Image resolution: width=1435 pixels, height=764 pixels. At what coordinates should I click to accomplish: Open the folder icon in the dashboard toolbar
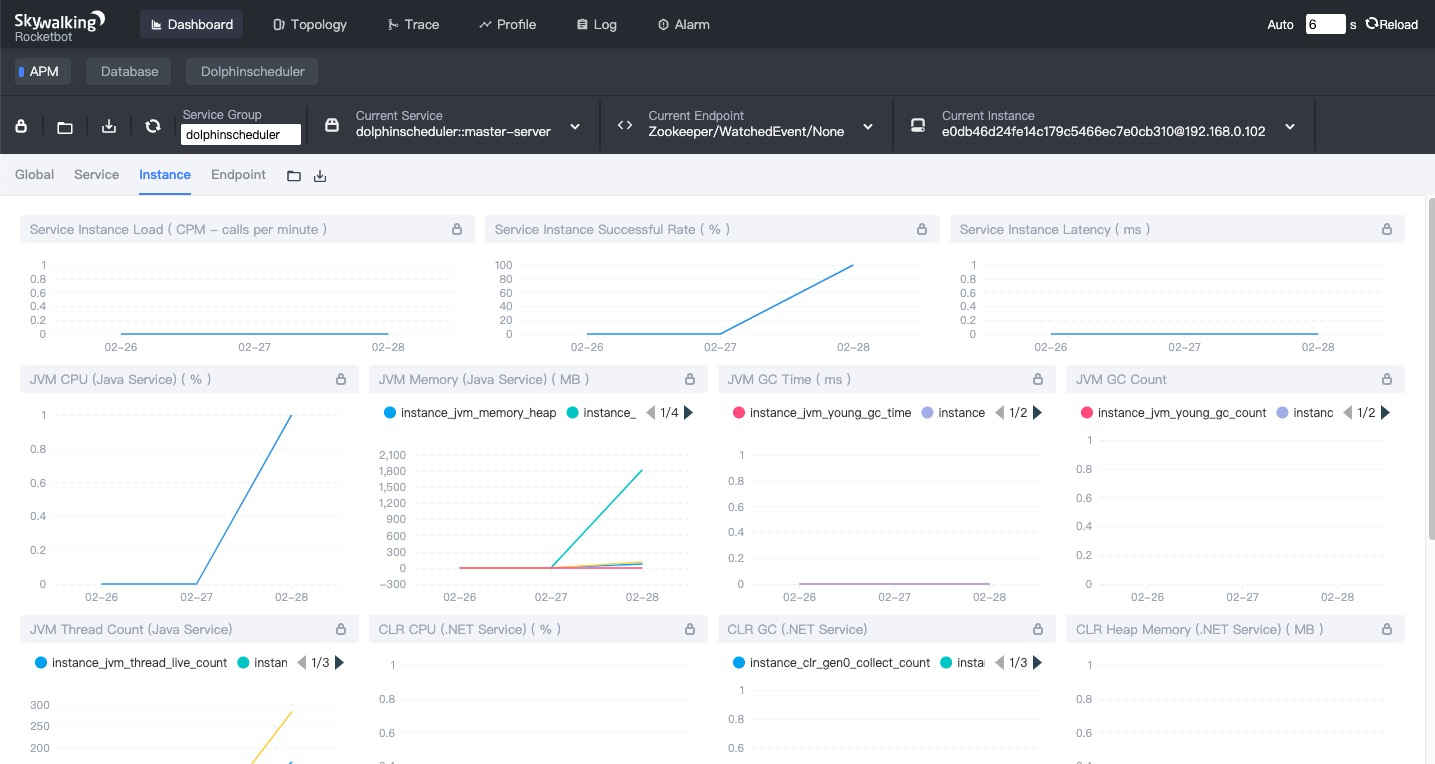[x=65, y=127]
